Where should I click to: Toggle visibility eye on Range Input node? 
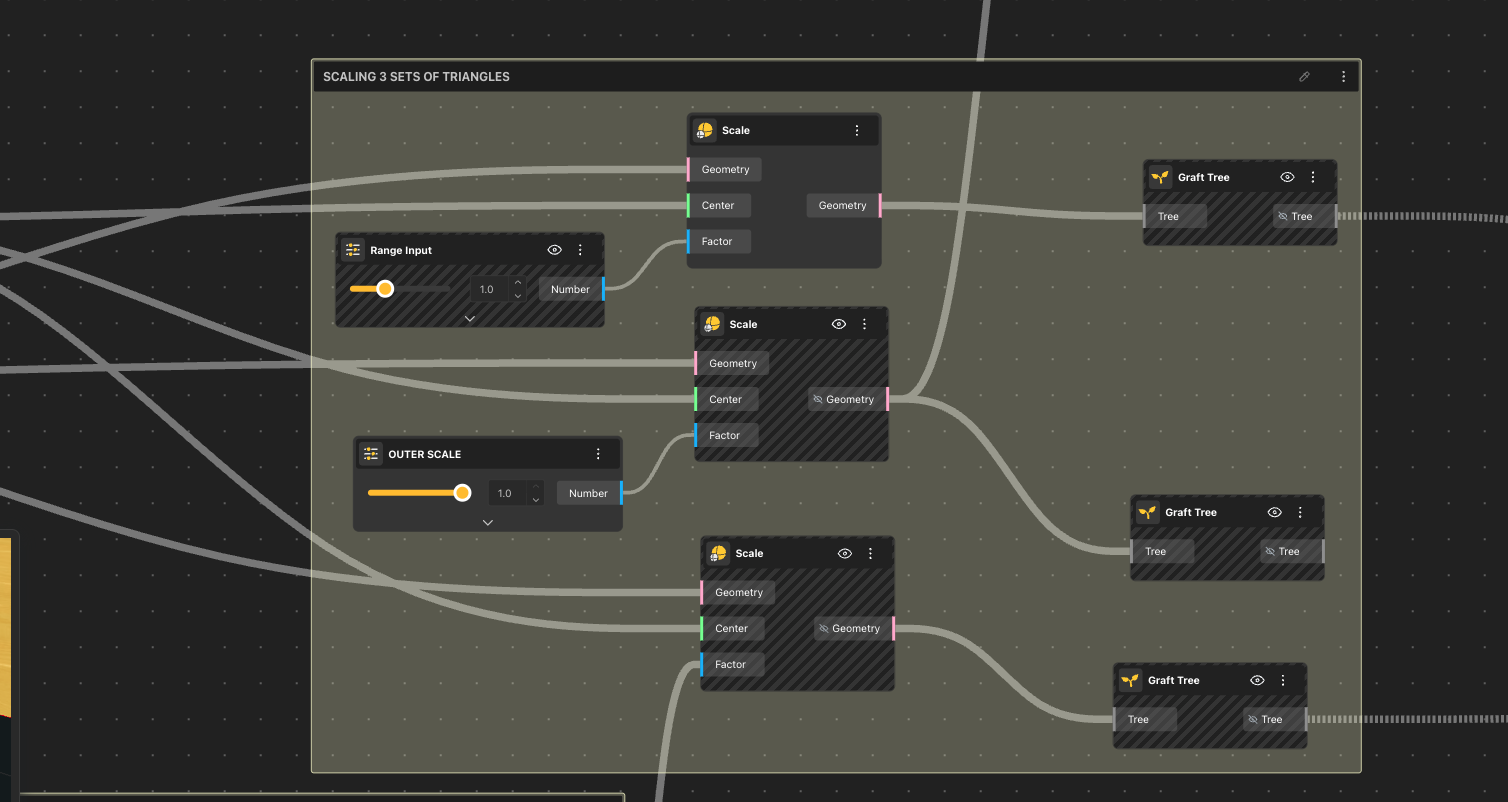[x=555, y=250]
